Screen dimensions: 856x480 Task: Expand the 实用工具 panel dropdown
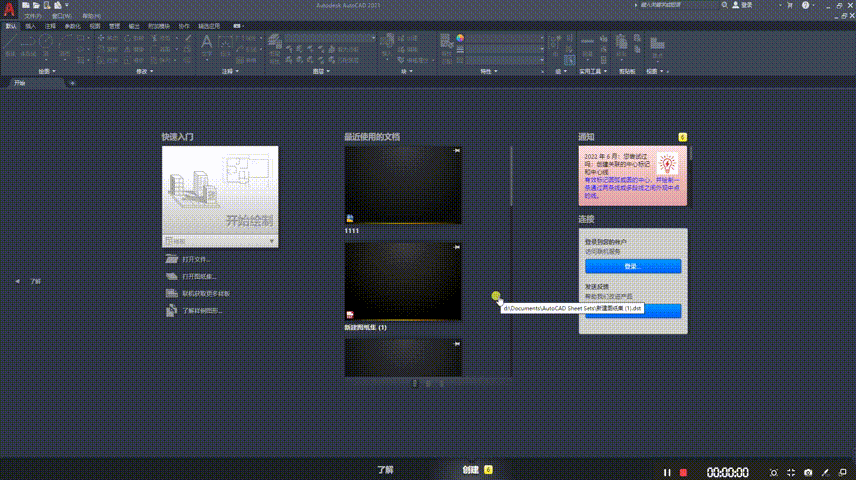(x=593, y=72)
